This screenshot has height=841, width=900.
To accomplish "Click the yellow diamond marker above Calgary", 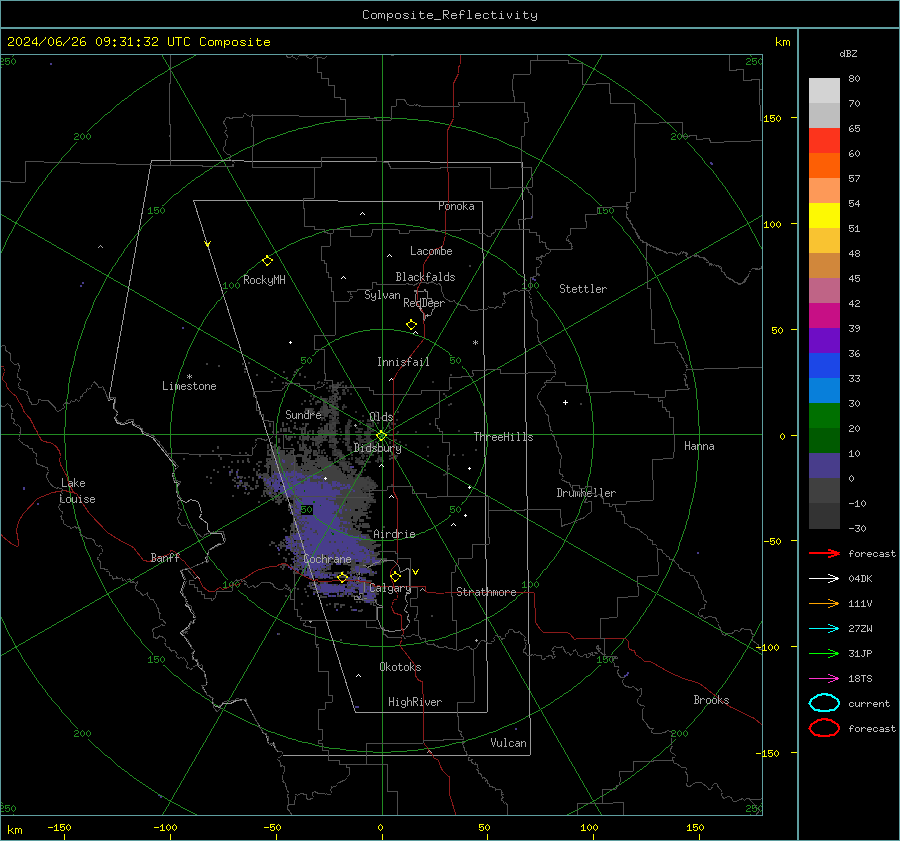I will click(x=395, y=576).
